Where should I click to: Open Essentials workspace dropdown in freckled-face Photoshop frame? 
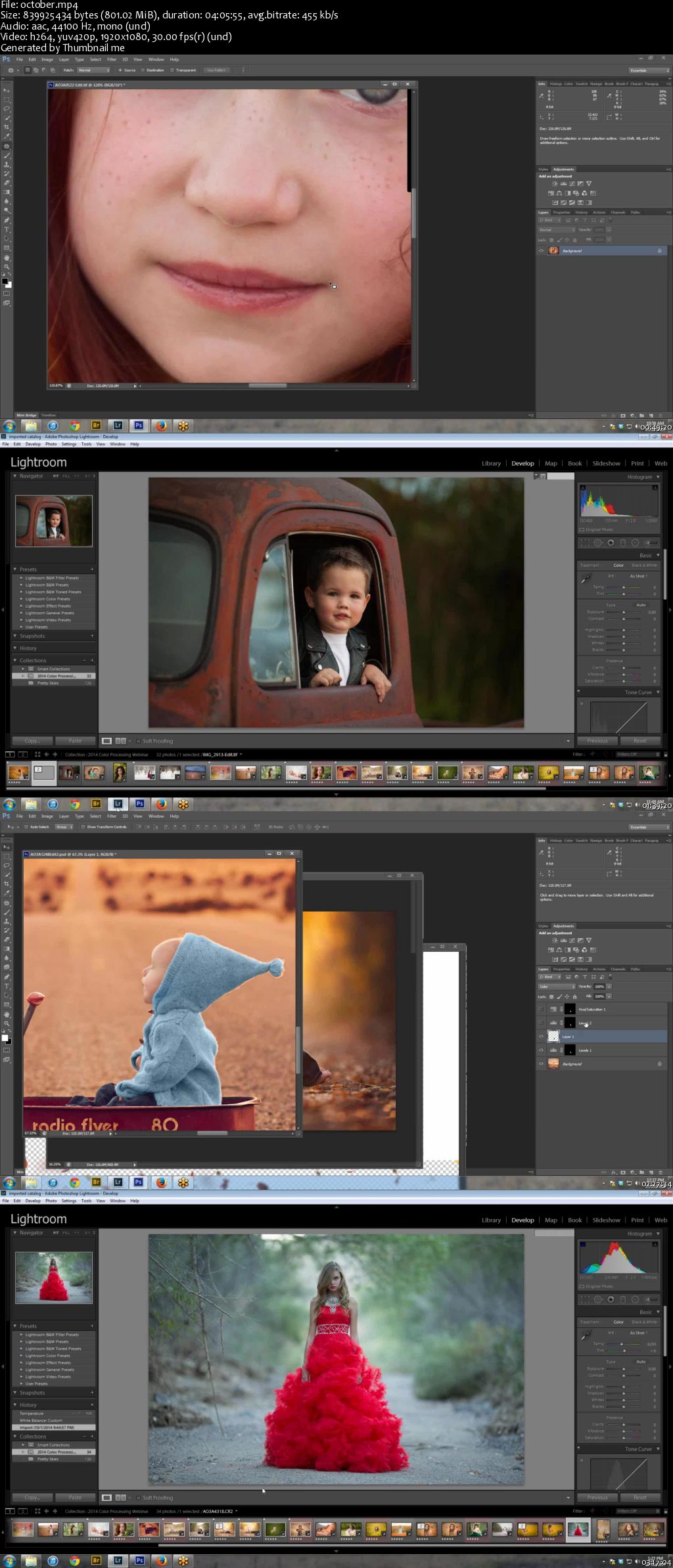pos(649,70)
